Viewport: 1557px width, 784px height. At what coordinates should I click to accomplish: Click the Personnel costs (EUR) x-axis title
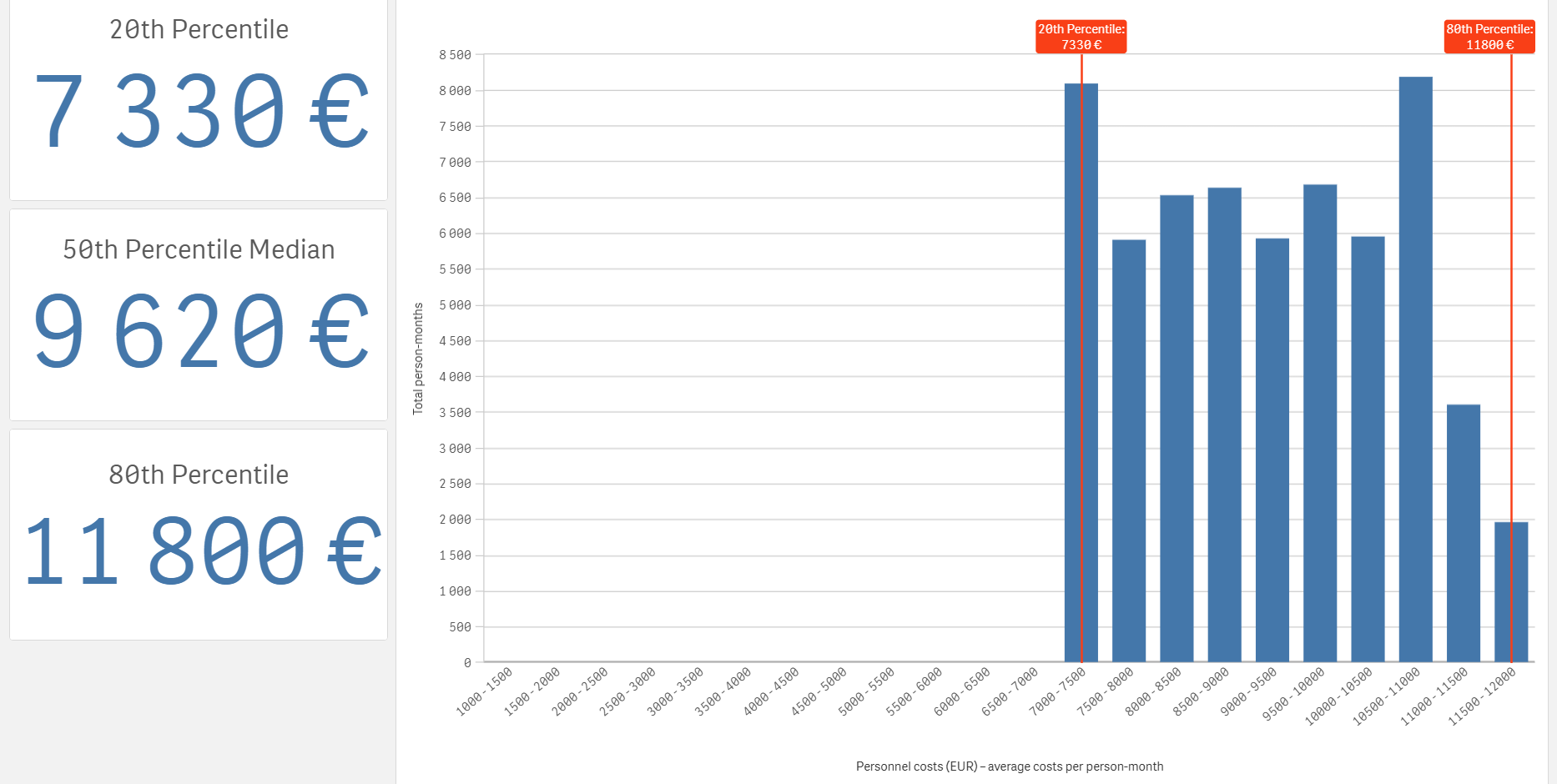coord(1009,766)
